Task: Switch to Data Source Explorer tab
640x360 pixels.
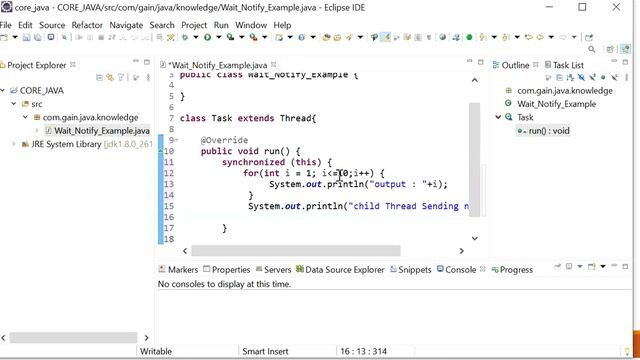Action: pyautogui.click(x=340, y=269)
